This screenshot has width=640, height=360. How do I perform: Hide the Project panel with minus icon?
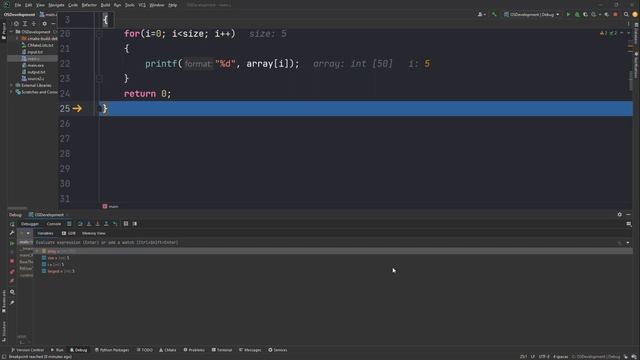[53, 24]
